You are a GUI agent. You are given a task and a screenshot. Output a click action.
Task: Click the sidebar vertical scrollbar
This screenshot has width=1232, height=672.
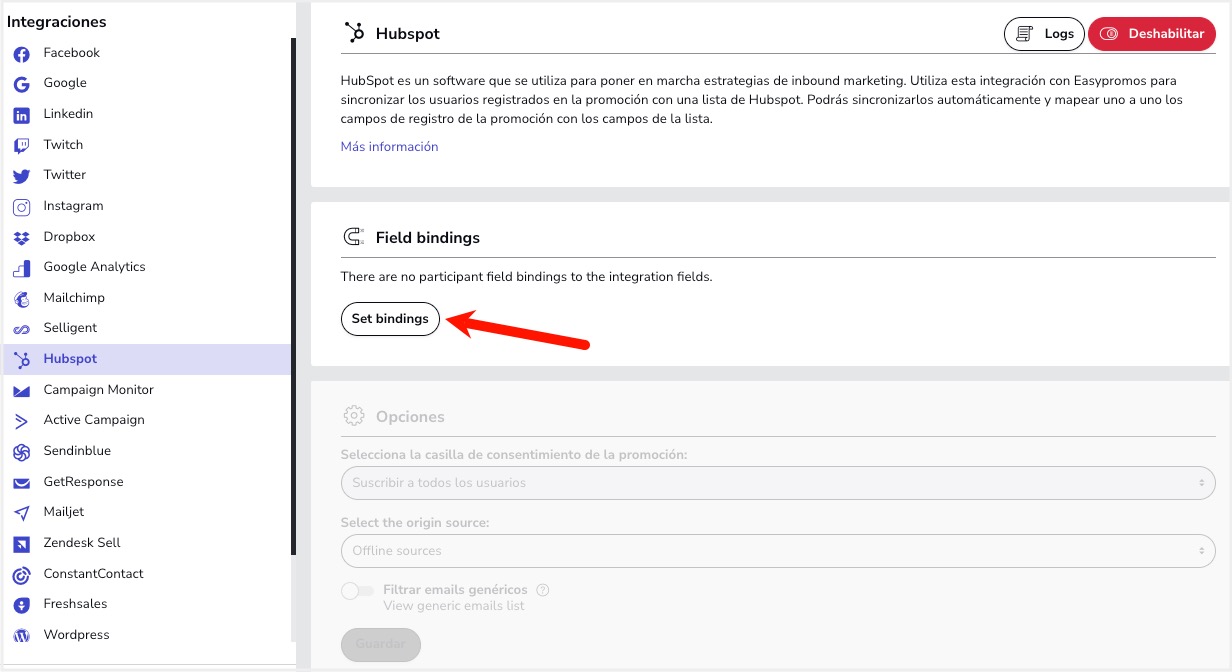293,296
